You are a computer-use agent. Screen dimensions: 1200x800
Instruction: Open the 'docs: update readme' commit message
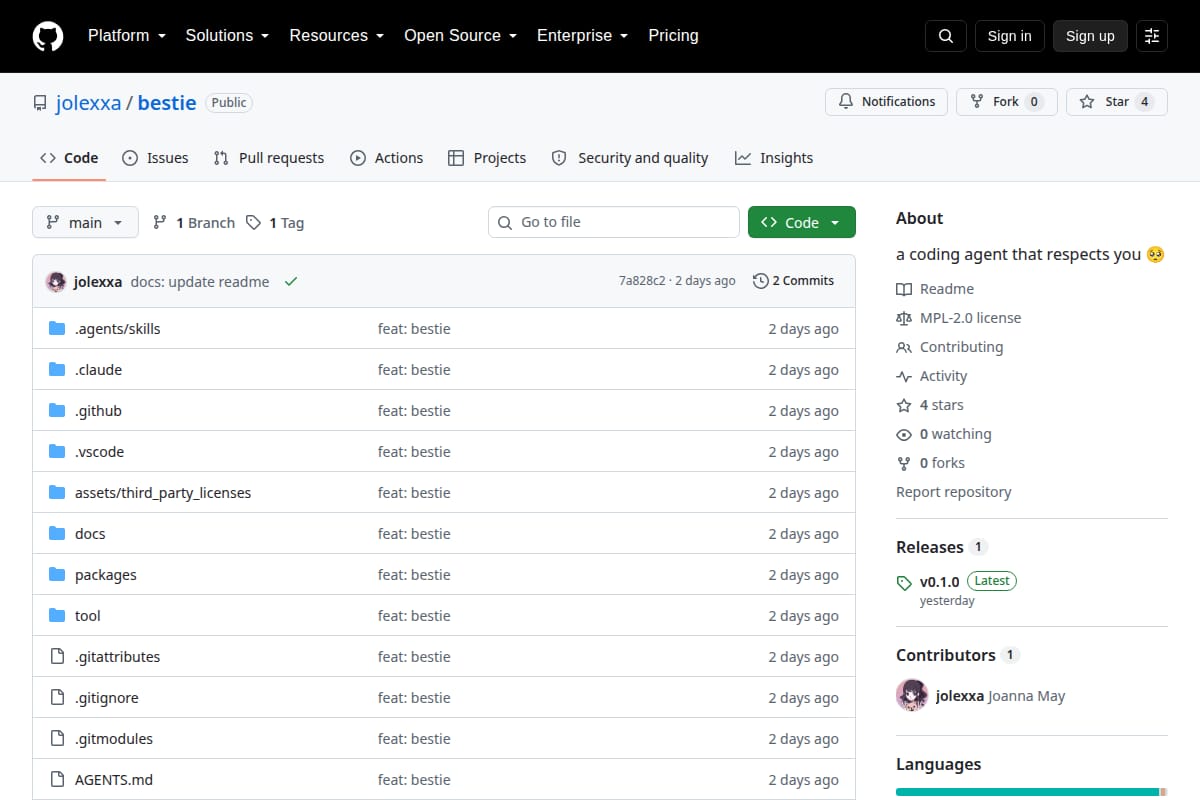click(200, 282)
